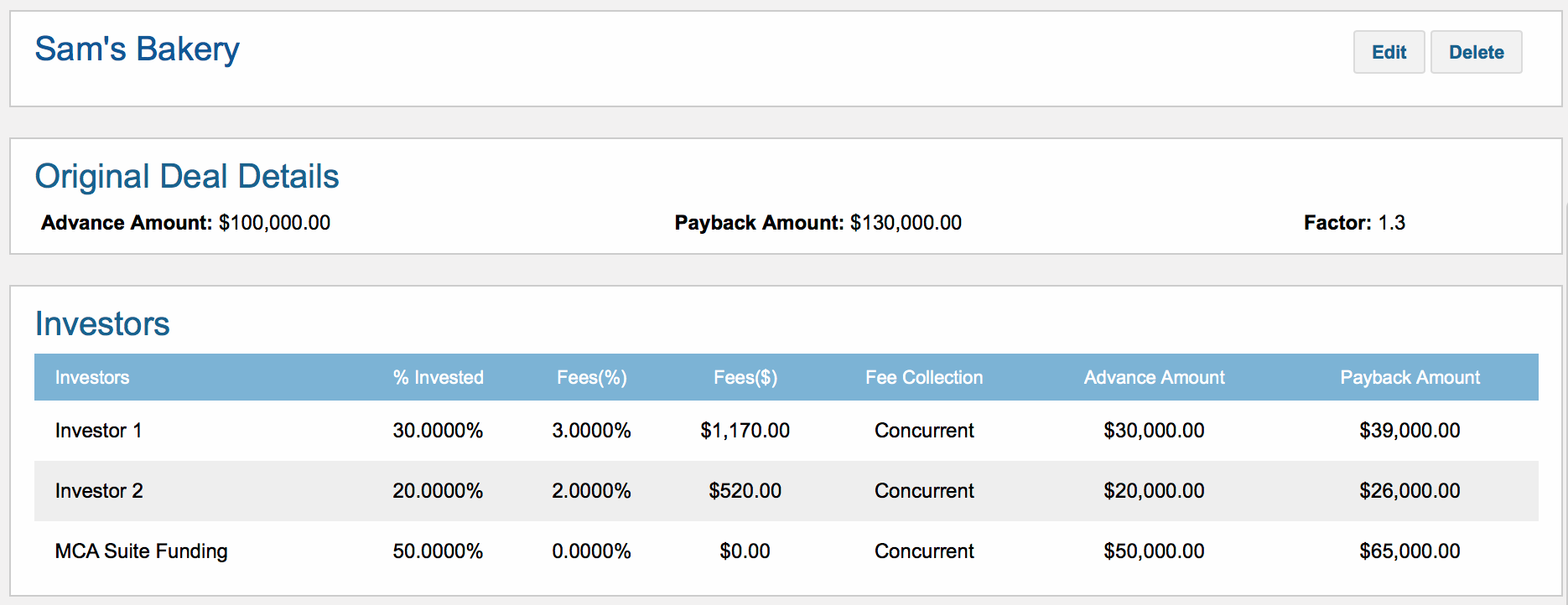Click the Fees(%) column header
This screenshot has height=605, width=1568.
click(592, 378)
